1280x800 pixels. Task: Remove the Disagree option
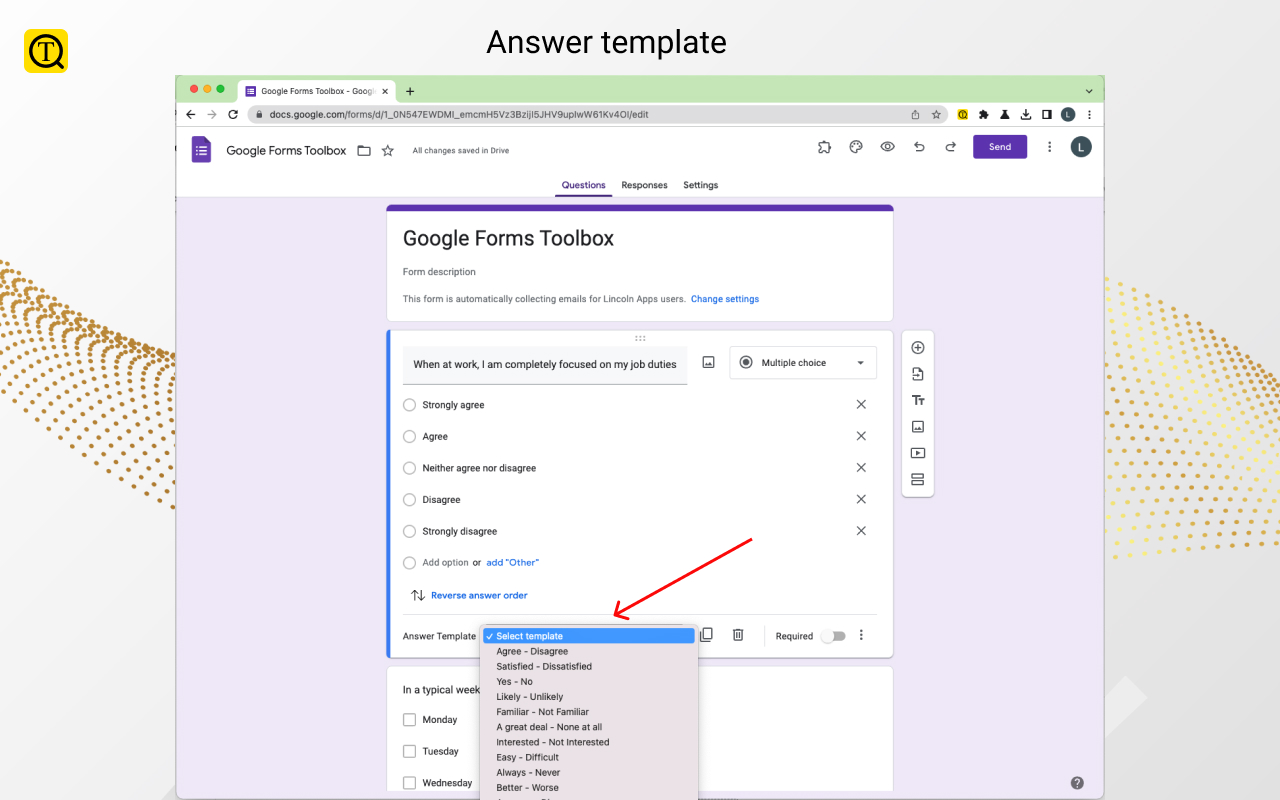861,499
